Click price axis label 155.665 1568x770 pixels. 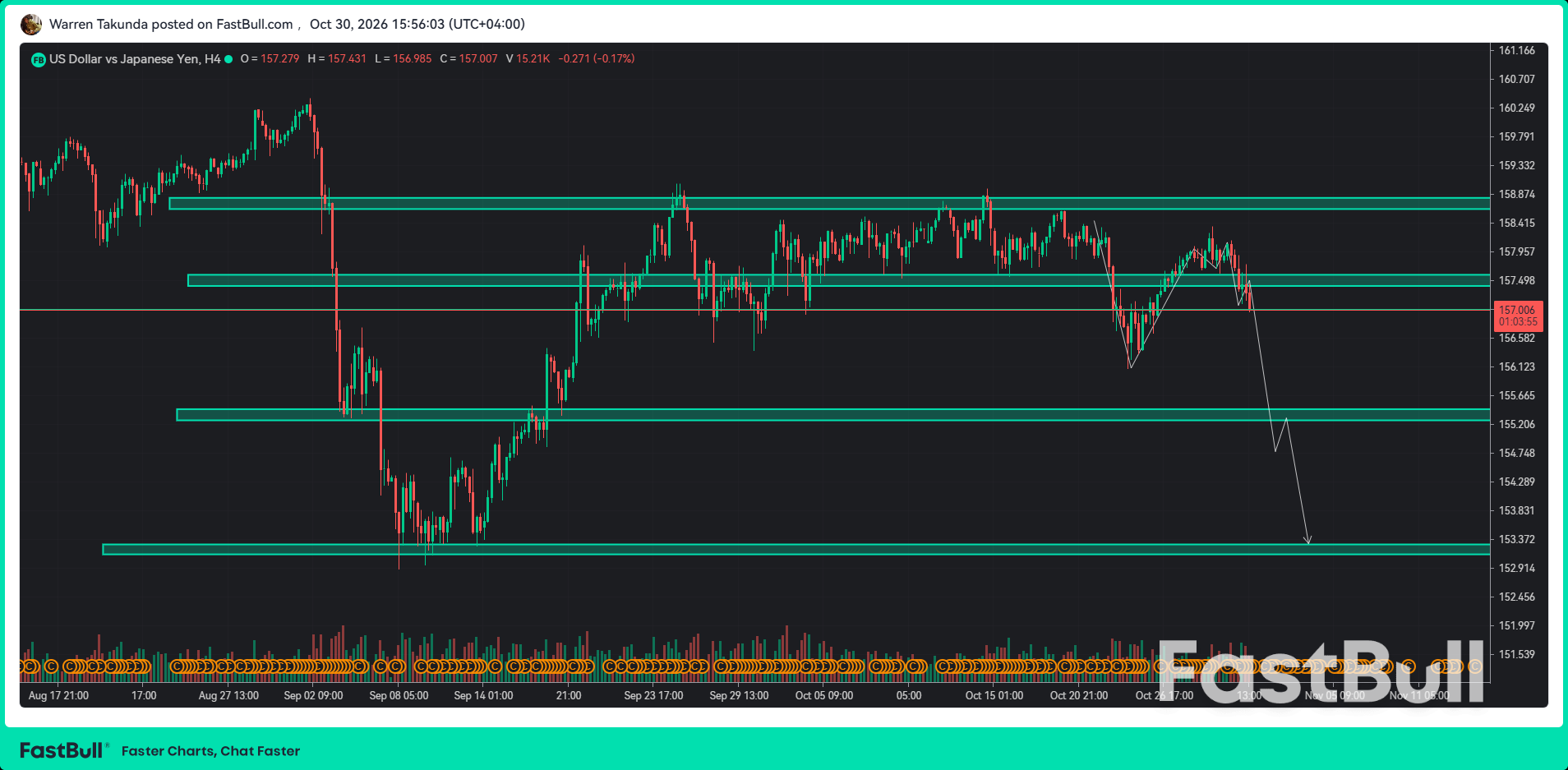tap(1517, 396)
